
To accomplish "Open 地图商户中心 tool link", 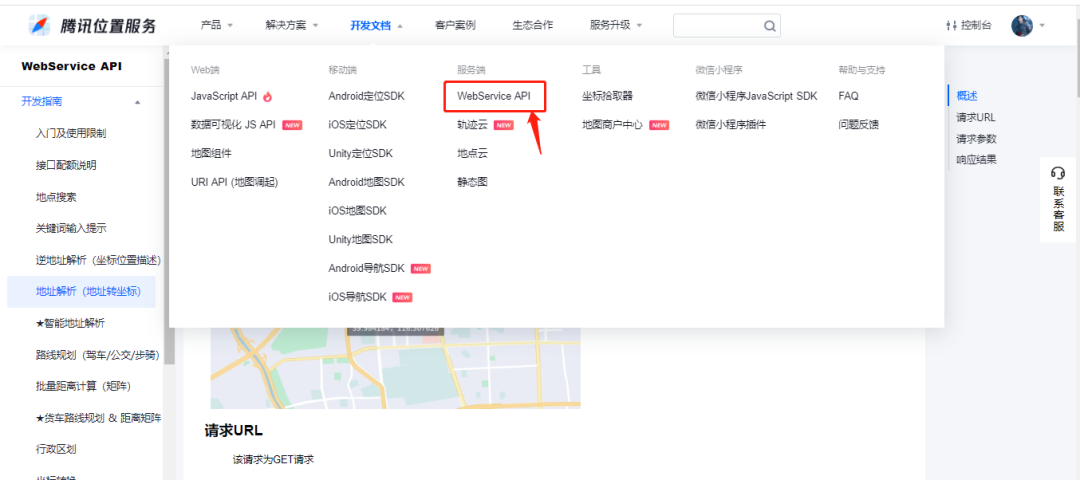I will (612, 125).
